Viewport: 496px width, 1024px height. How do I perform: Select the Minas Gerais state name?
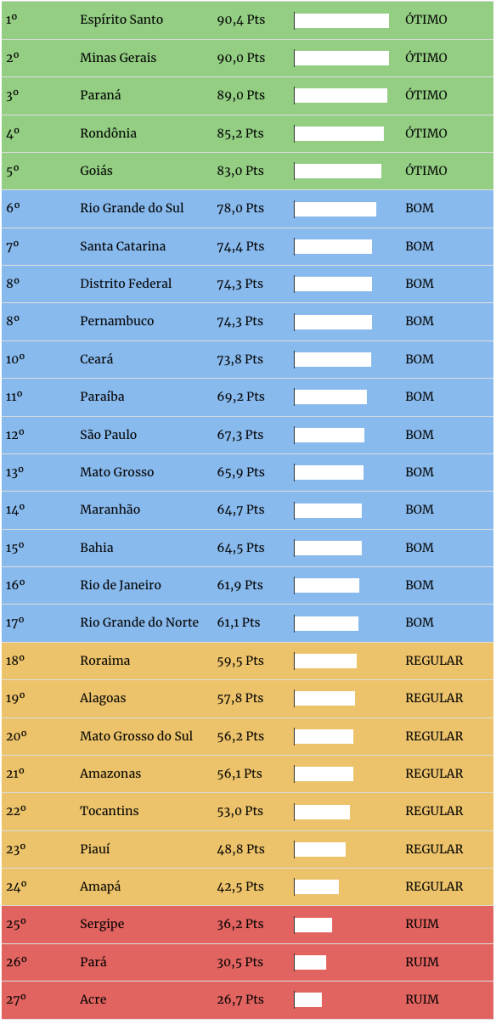118,57
